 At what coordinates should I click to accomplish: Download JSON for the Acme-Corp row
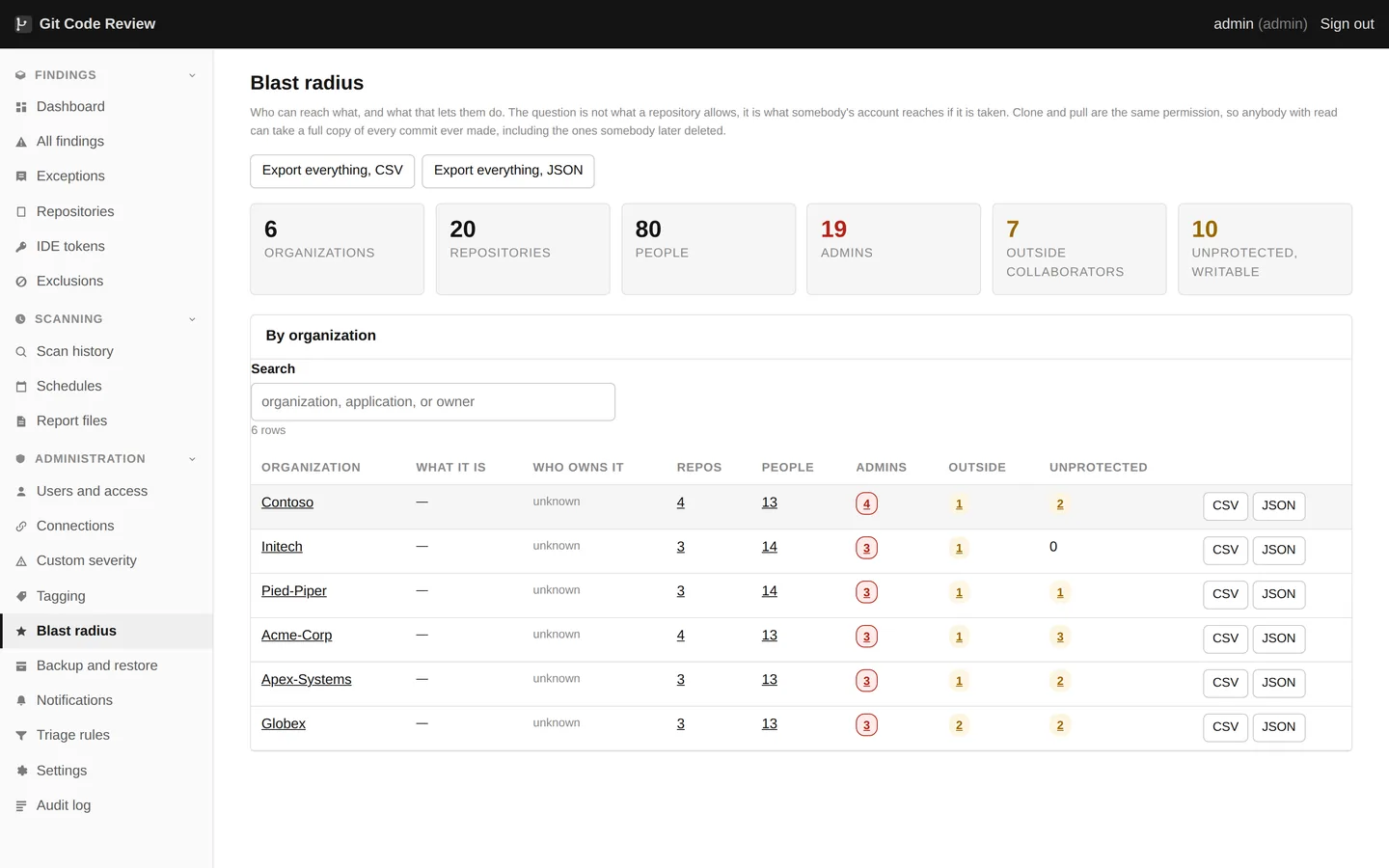pos(1278,638)
